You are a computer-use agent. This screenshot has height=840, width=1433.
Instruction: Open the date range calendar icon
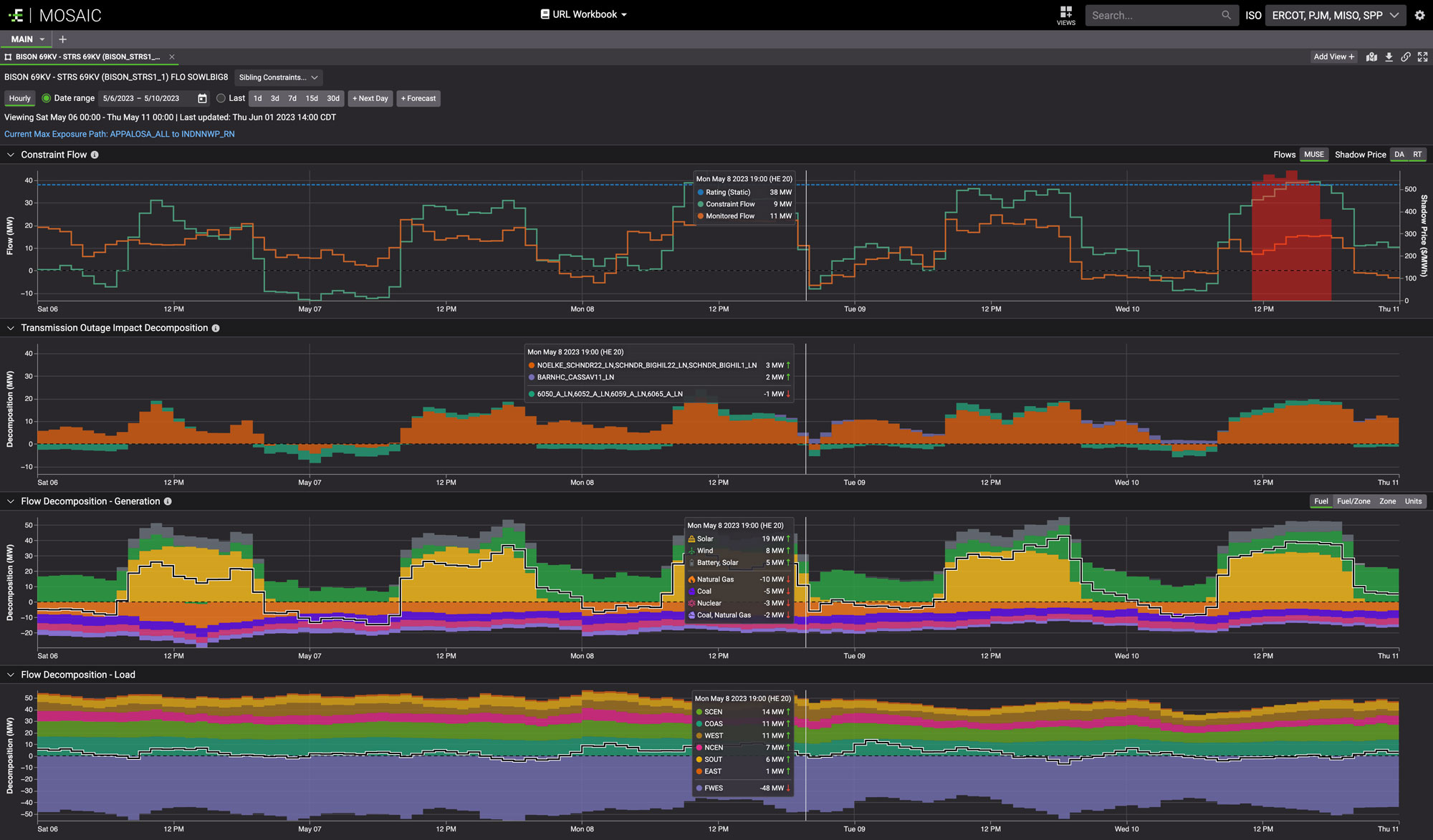pos(202,98)
